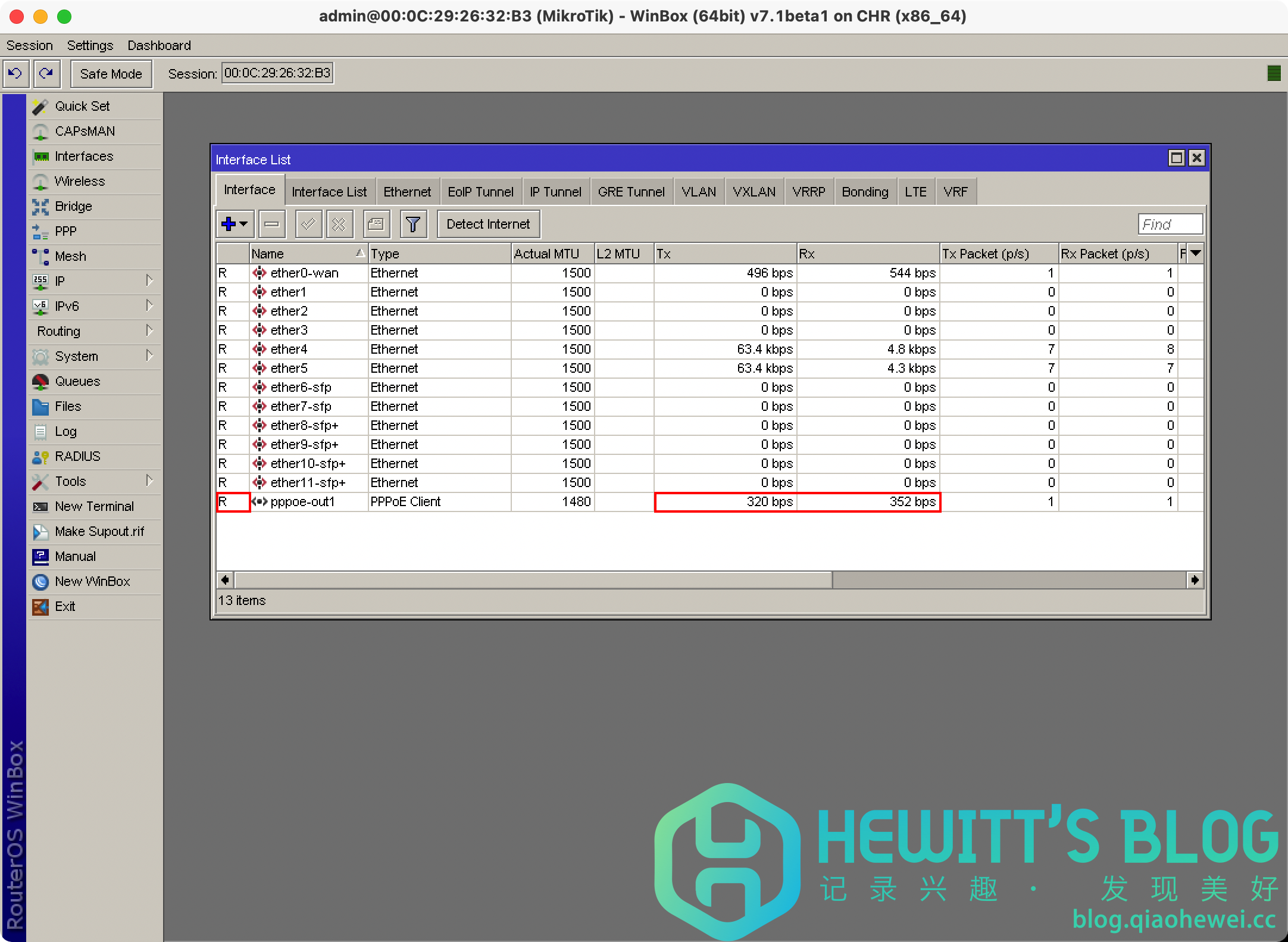Image resolution: width=1288 pixels, height=942 pixels.
Task: Expand the Tools submenu arrow
Action: click(x=149, y=481)
